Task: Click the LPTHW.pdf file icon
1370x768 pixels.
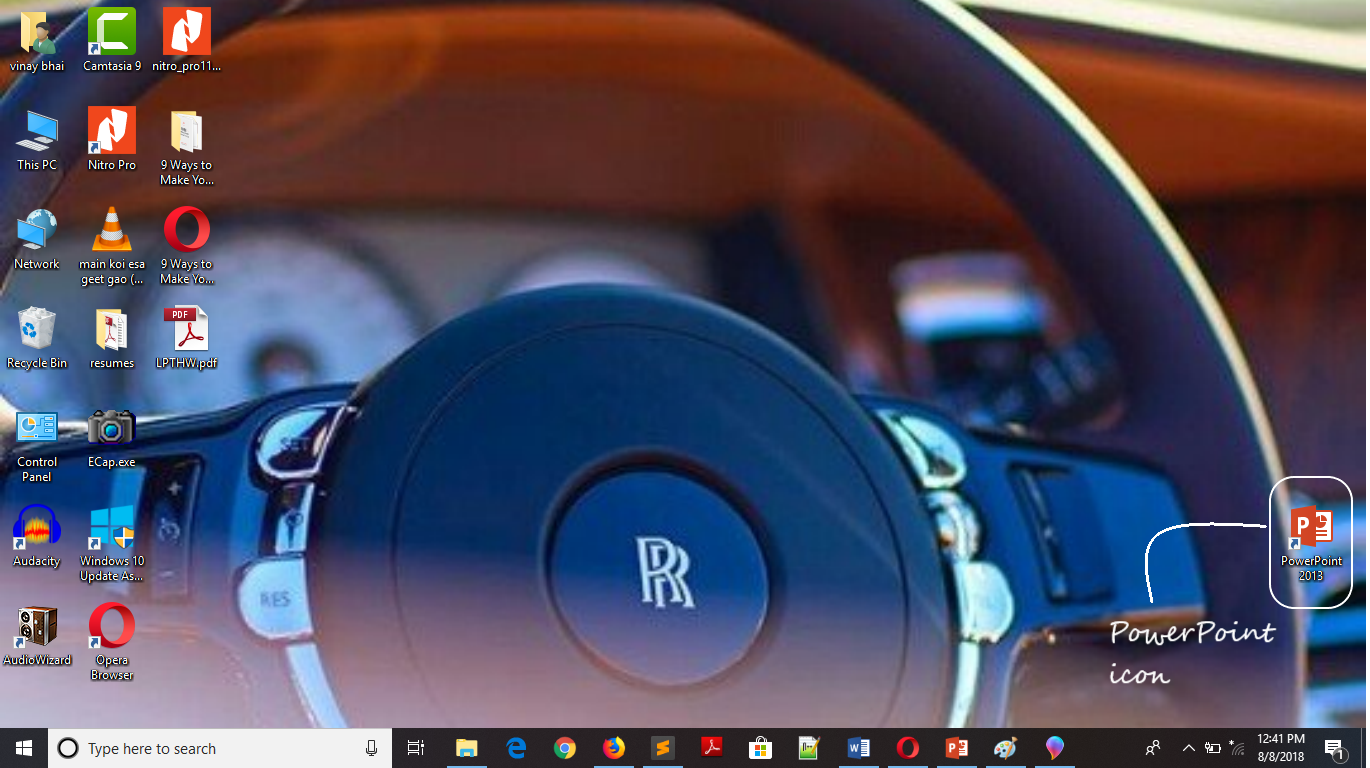Action: pyautogui.click(x=187, y=330)
